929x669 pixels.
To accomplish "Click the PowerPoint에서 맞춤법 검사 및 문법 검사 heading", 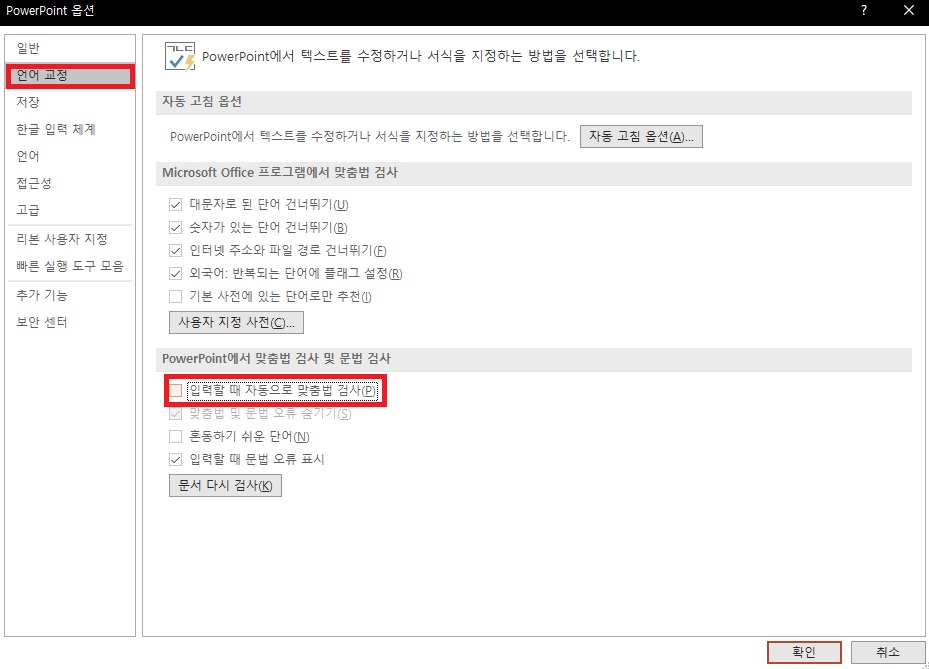I will 277,358.
